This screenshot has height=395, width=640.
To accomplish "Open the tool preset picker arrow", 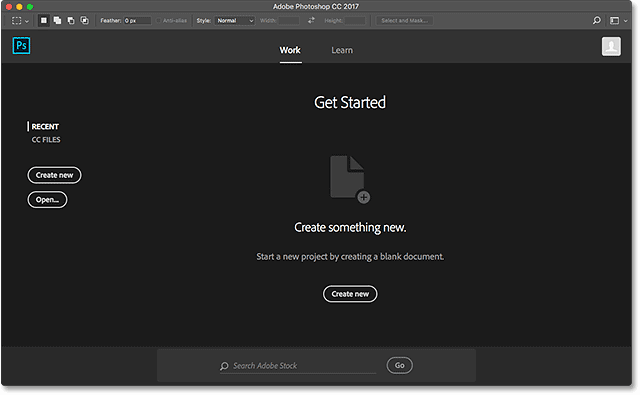I will tap(27, 21).
